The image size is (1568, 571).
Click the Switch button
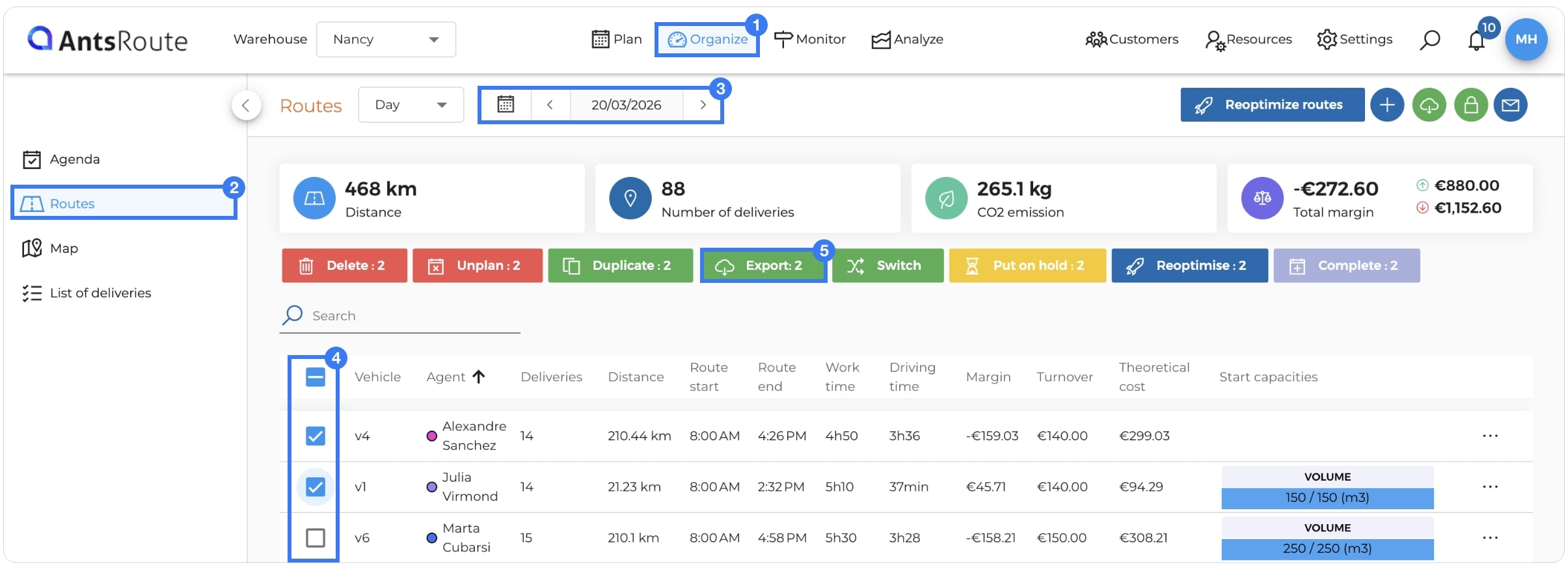(887, 265)
